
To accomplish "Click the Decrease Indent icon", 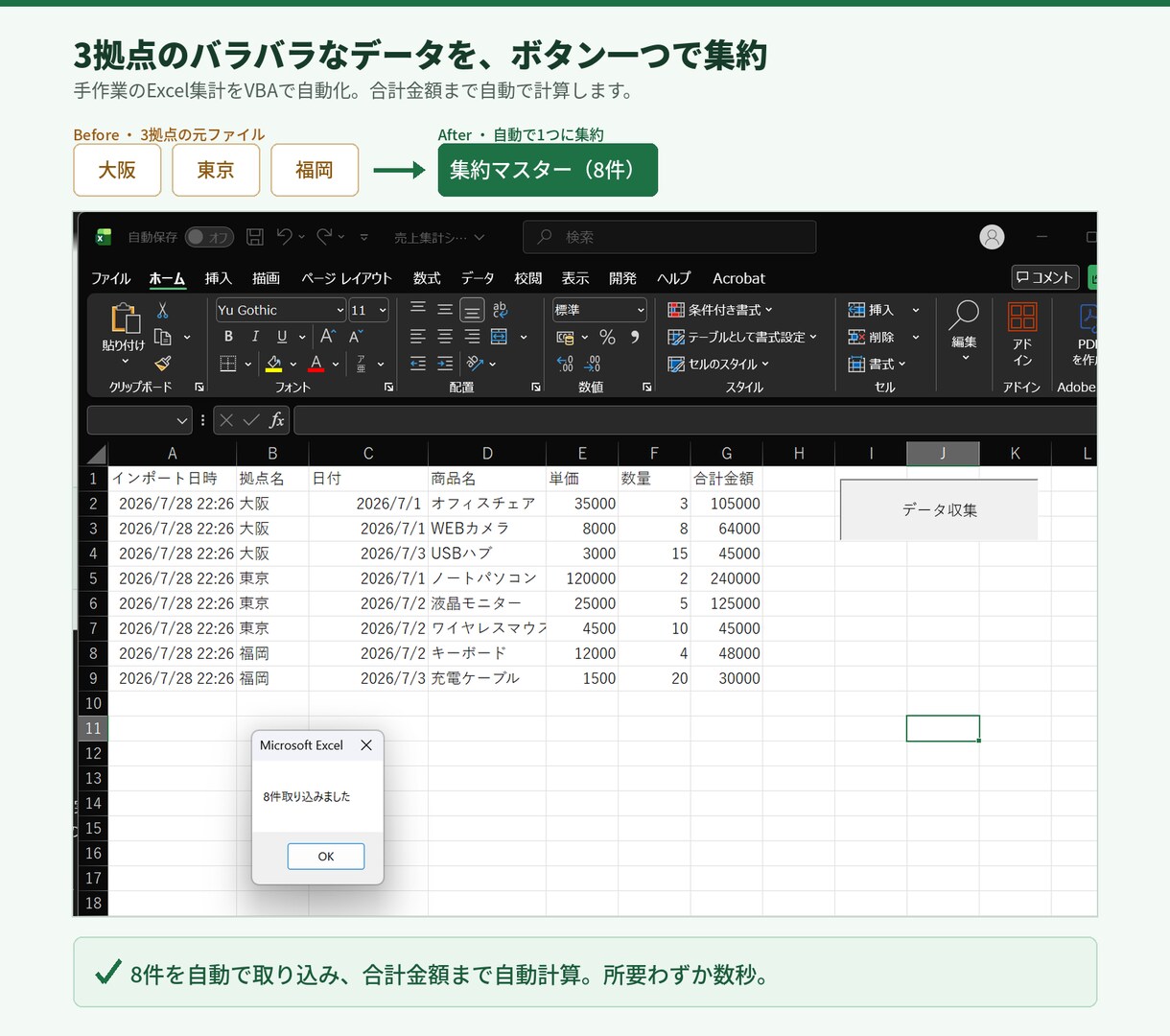I will point(418,364).
